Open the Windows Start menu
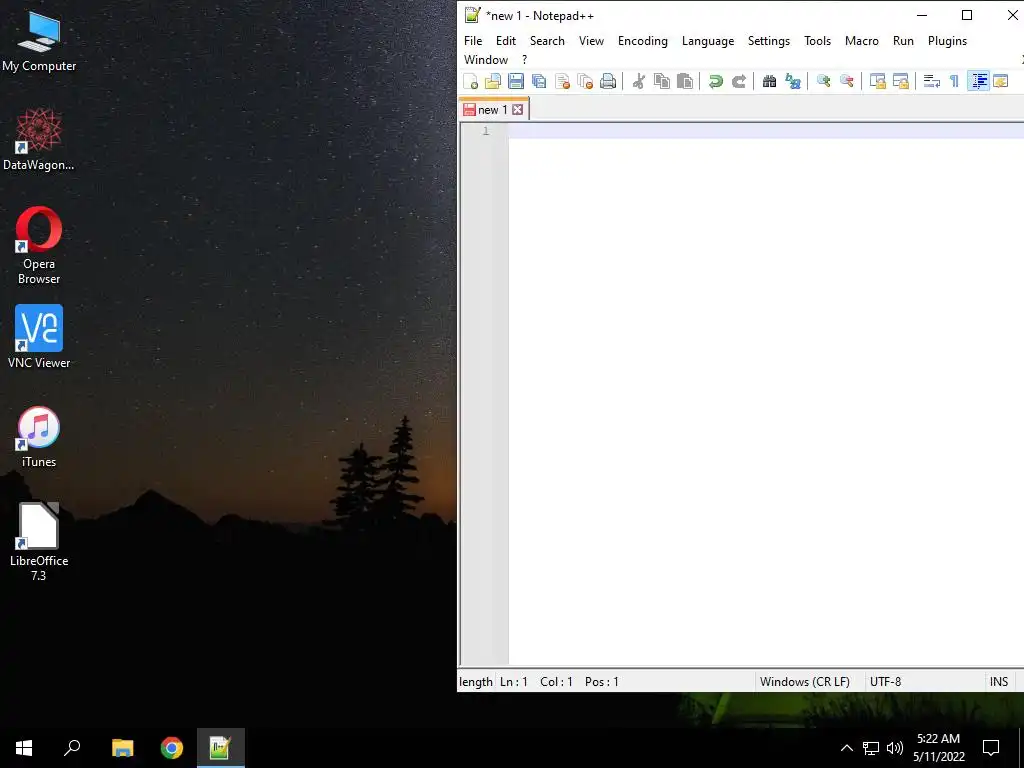Screen dimensions: 1024x768 (x=24, y=748)
